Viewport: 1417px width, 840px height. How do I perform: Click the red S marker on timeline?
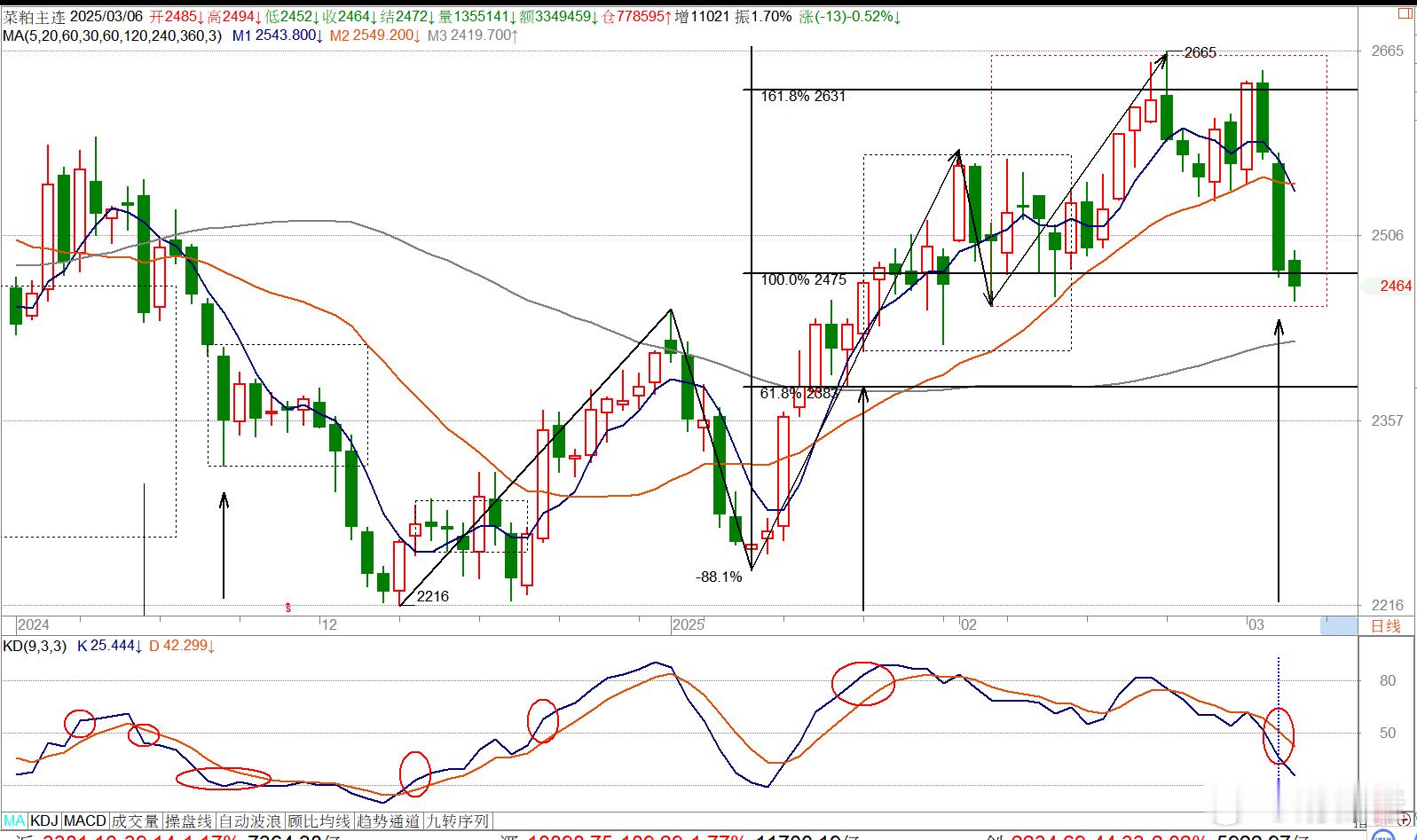click(287, 608)
